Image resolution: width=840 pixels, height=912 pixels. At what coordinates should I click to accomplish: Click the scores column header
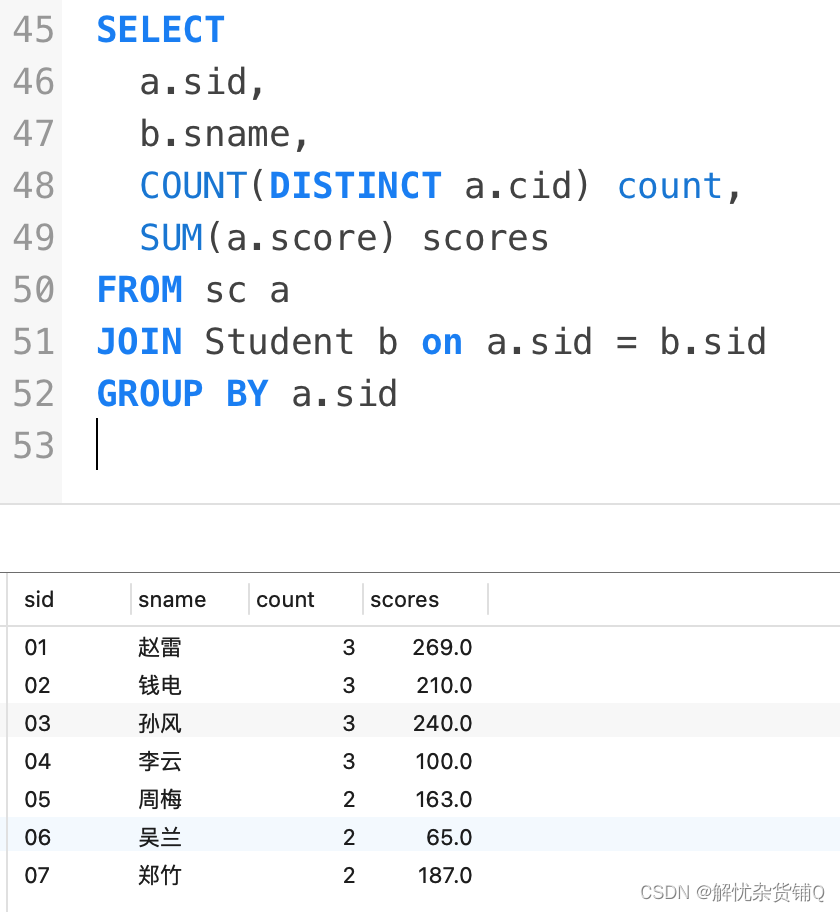404,600
